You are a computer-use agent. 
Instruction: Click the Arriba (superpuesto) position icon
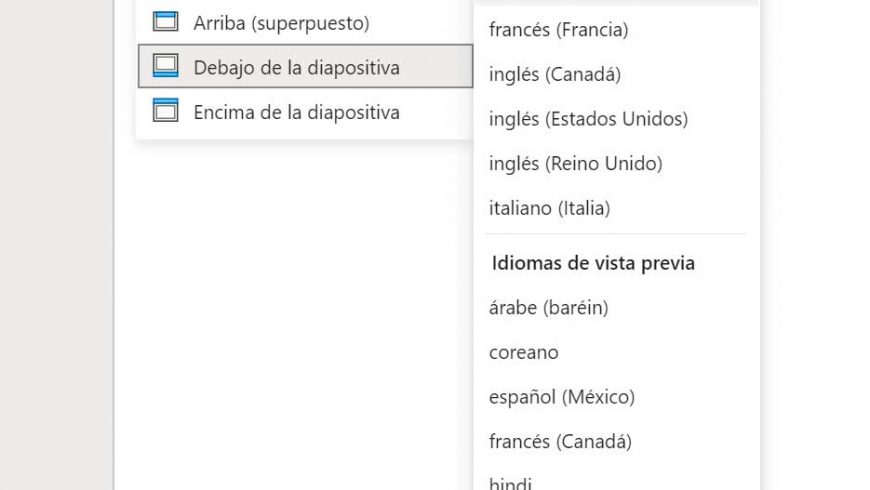pyautogui.click(x=165, y=22)
